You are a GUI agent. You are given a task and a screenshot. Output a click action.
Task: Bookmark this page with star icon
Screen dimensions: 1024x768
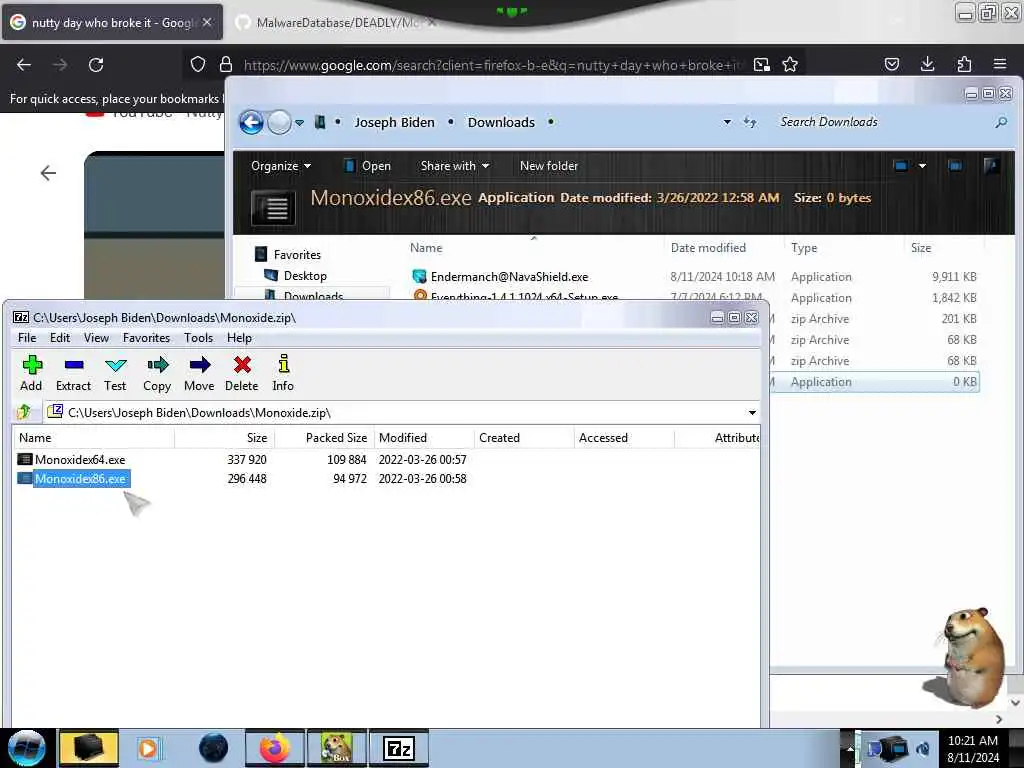[x=790, y=65]
